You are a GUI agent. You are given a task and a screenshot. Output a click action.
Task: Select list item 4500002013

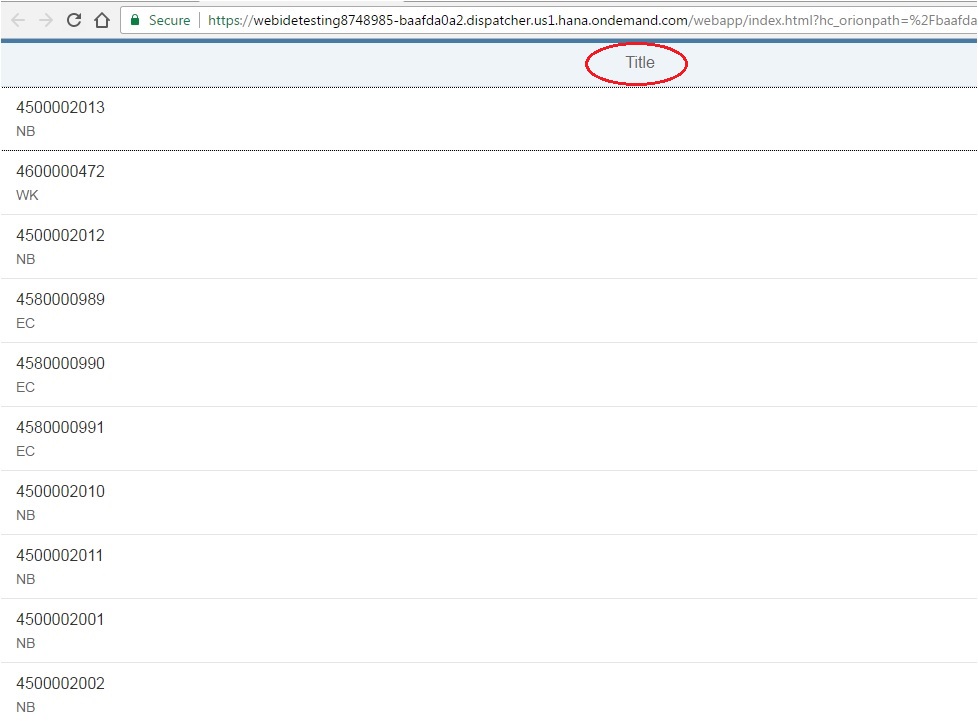tap(489, 119)
